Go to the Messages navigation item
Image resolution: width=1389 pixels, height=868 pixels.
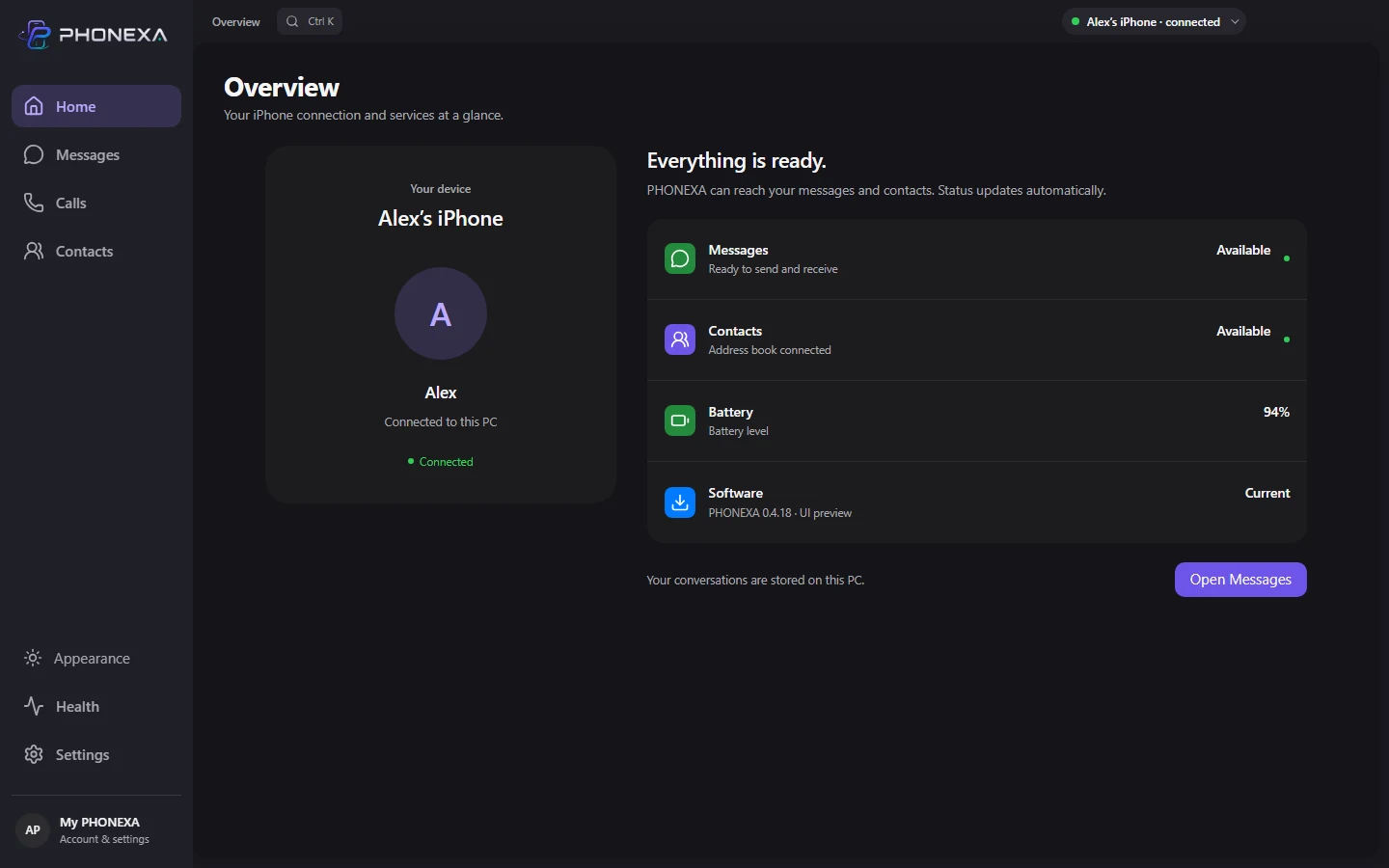pyautogui.click(x=96, y=154)
